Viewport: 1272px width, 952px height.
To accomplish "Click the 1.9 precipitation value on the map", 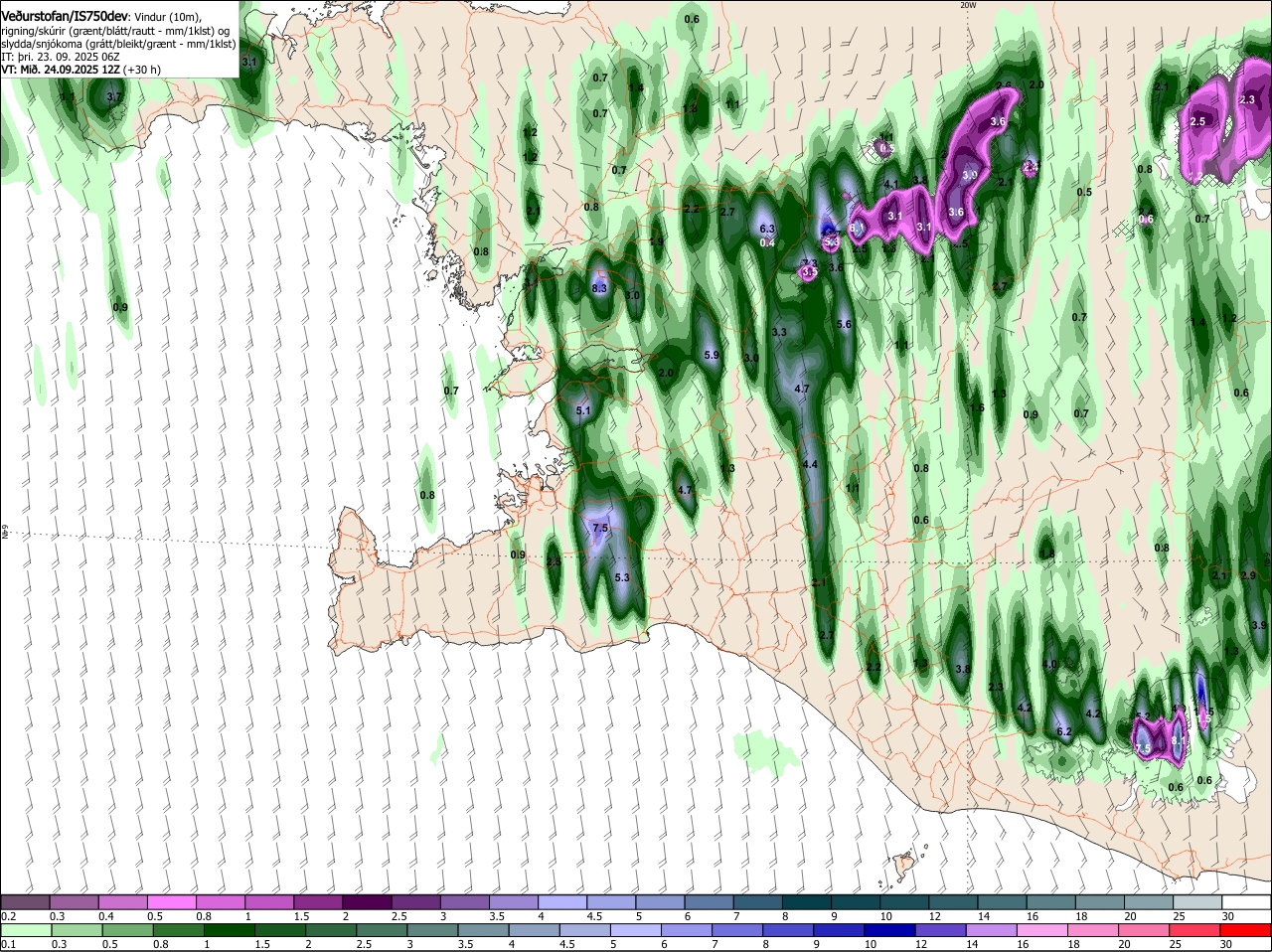I will [x=657, y=241].
